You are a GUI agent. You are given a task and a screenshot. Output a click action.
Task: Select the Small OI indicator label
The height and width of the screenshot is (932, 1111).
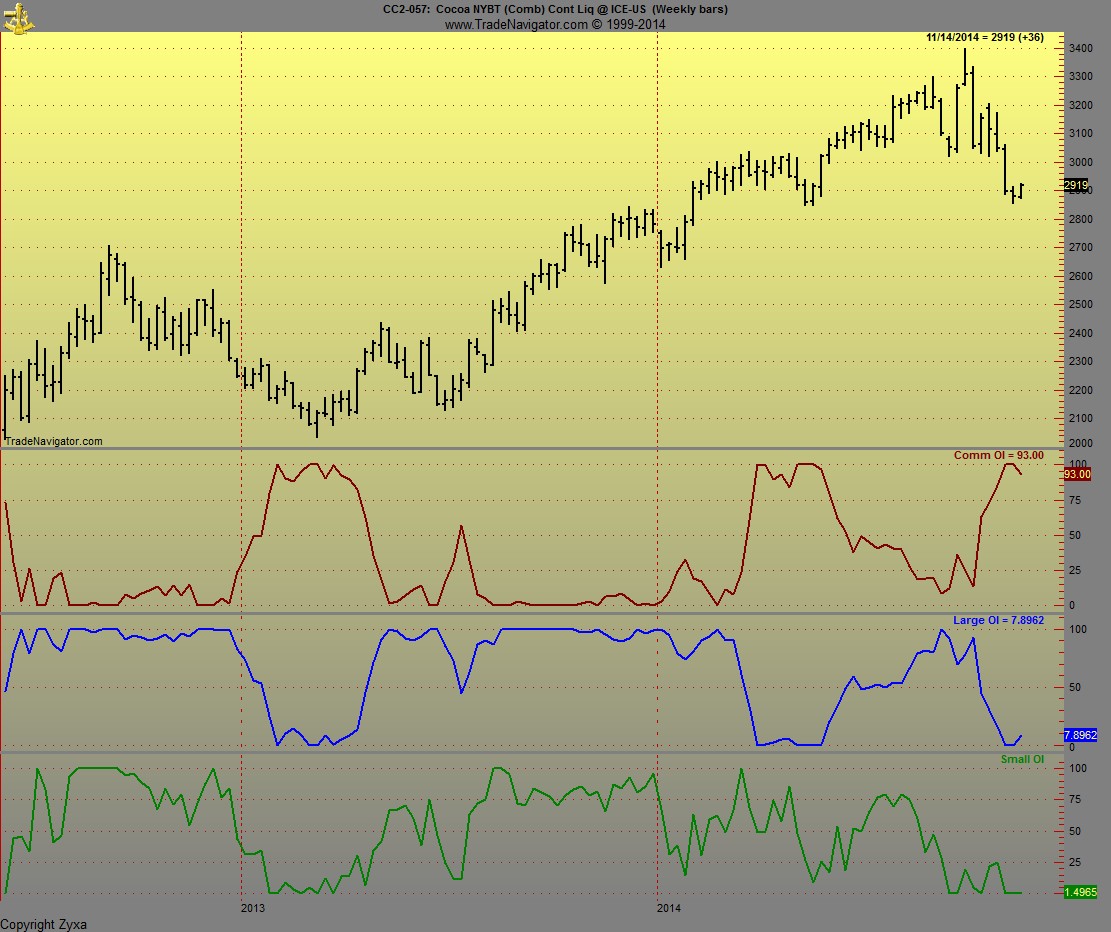pyautogui.click(x=1022, y=759)
